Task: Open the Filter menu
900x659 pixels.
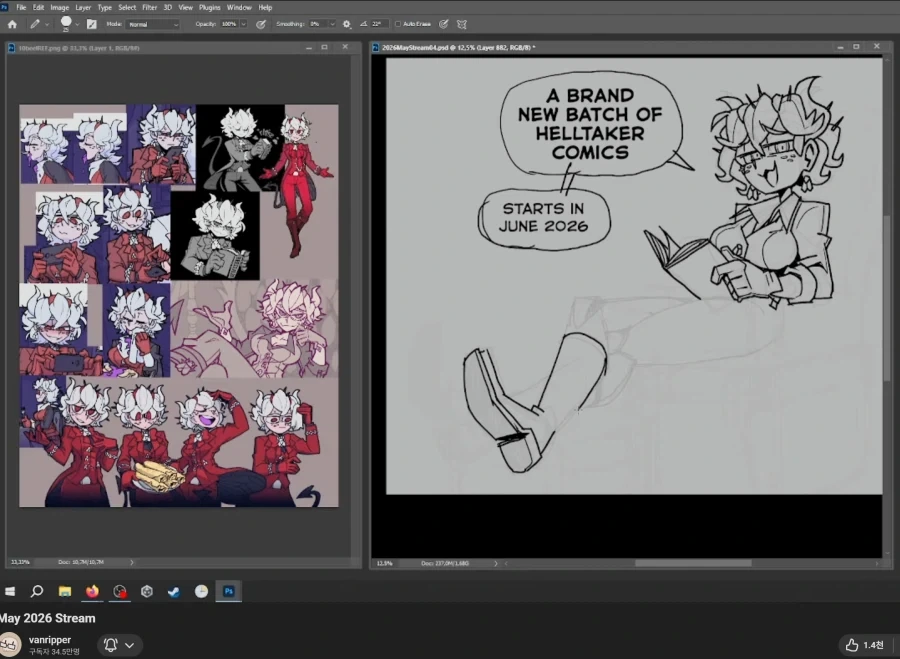Action: tap(149, 7)
